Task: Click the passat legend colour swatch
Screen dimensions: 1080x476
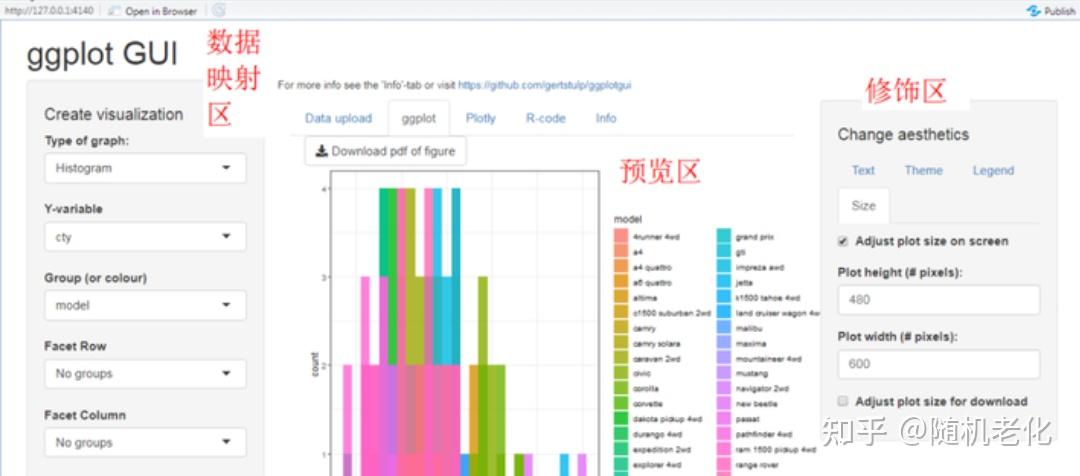Action: pos(723,419)
